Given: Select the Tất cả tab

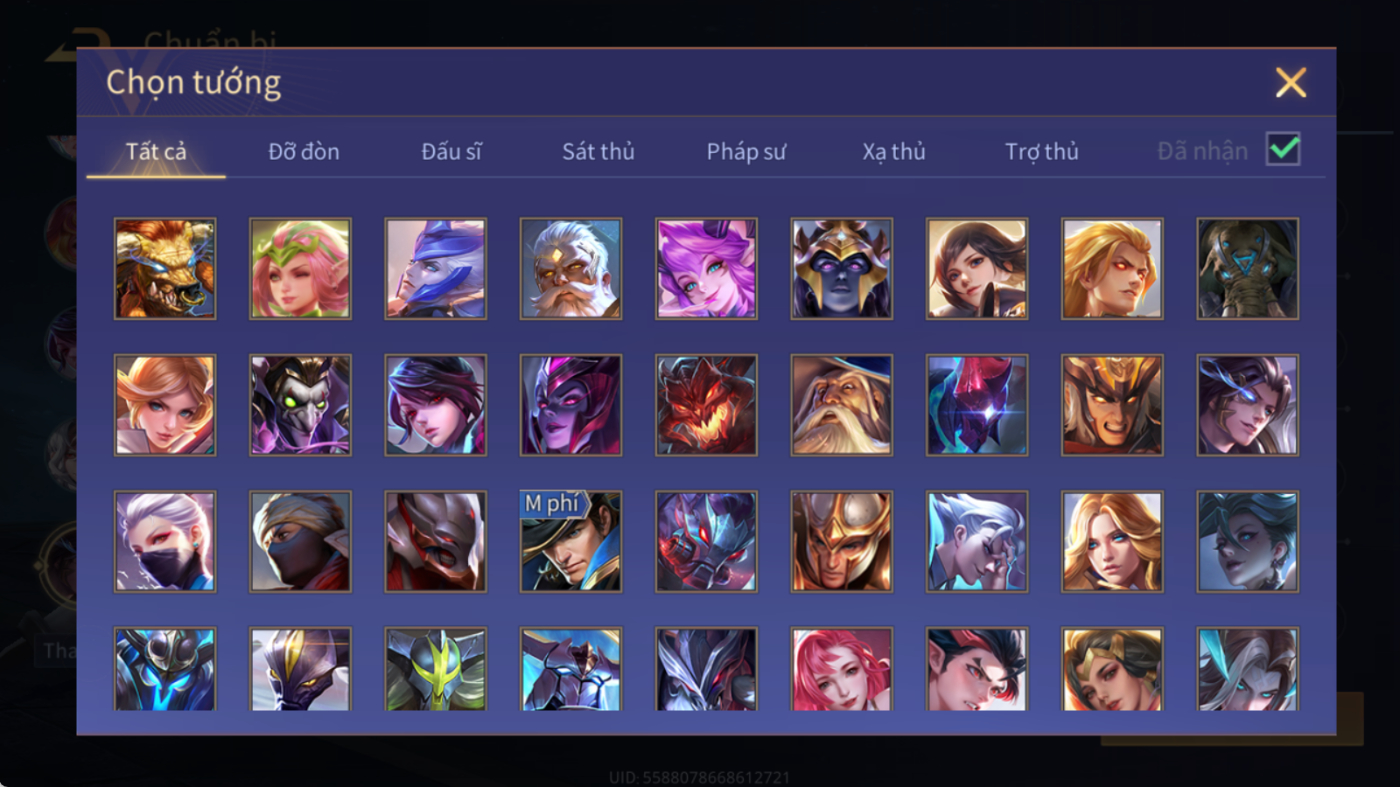Looking at the screenshot, I should tap(156, 152).
